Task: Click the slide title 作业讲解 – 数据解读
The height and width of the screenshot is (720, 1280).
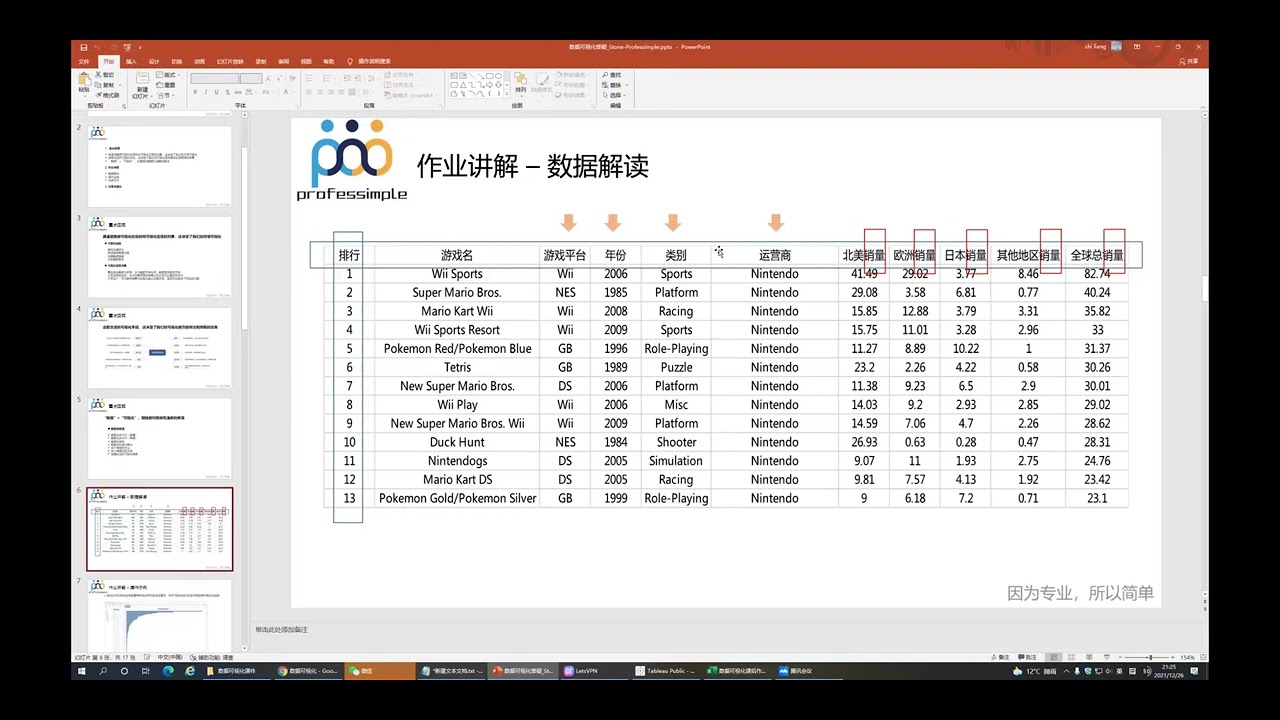Action: point(532,166)
